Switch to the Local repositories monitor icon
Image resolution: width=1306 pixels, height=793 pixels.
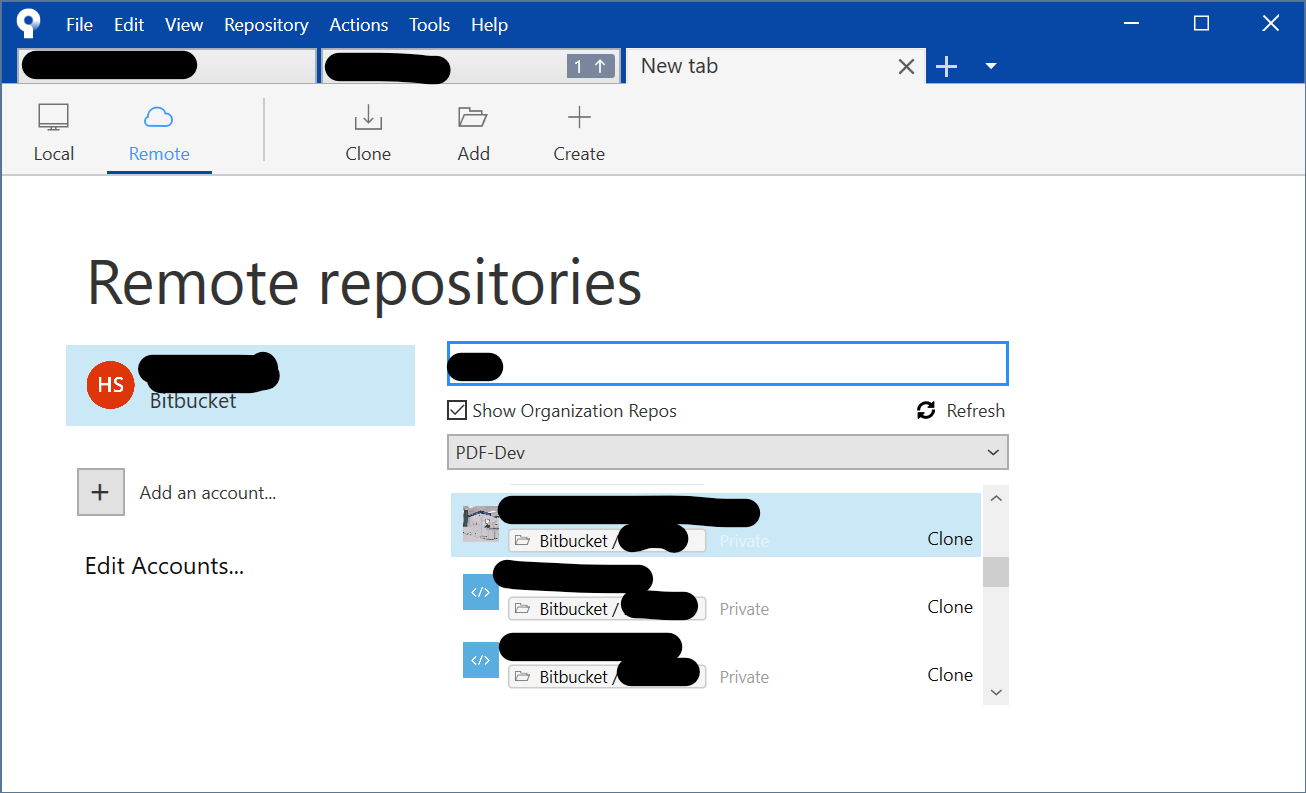click(x=53, y=117)
